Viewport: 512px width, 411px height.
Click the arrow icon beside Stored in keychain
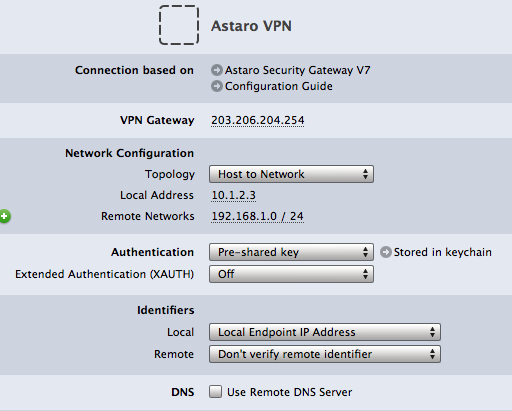[x=386, y=252]
